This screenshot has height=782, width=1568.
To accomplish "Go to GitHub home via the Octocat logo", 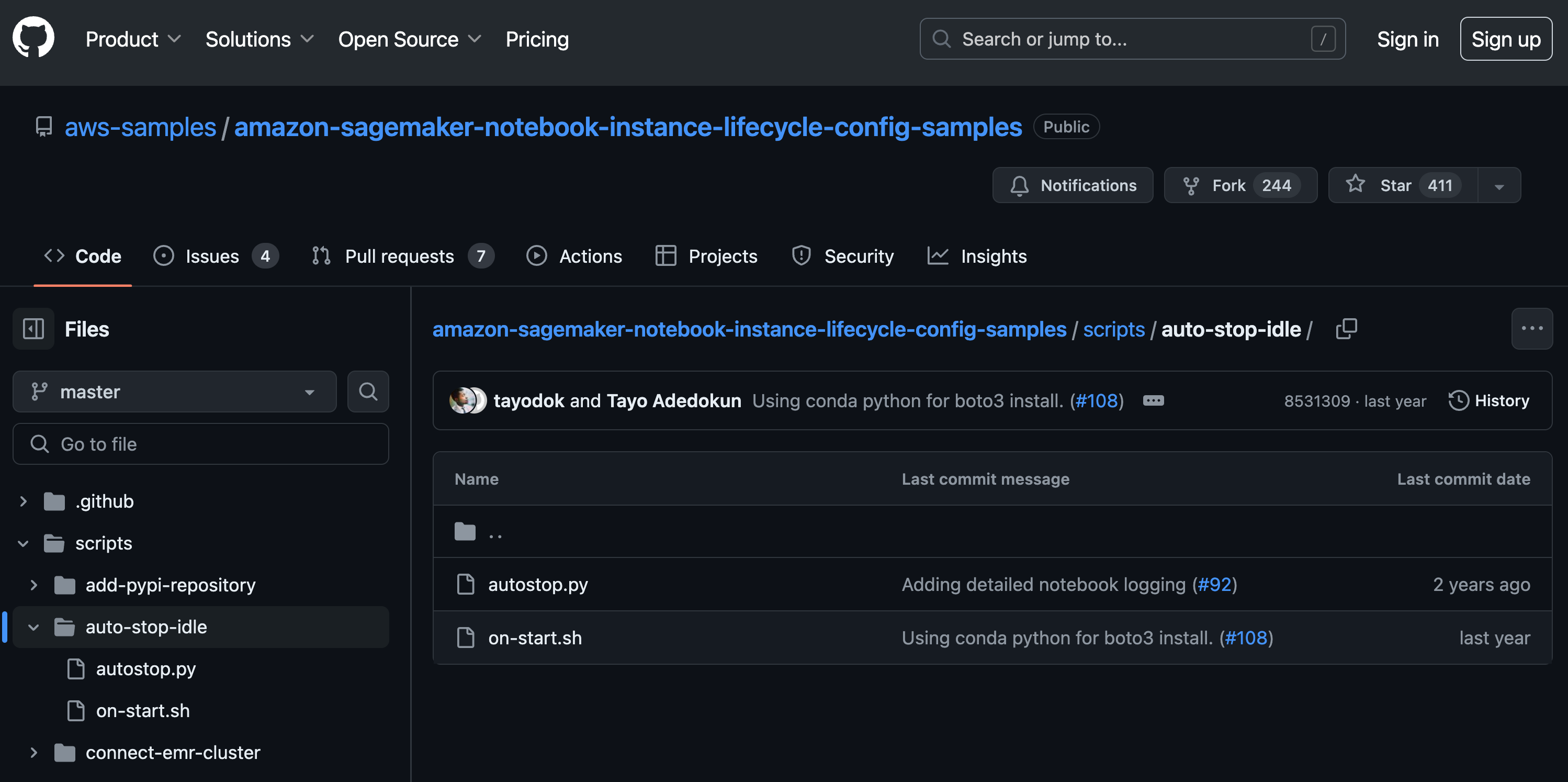I will (33, 38).
